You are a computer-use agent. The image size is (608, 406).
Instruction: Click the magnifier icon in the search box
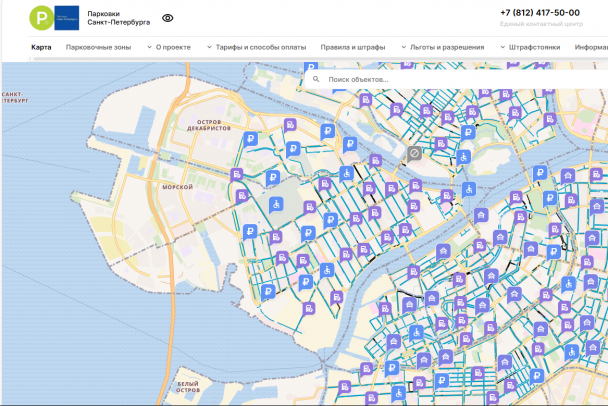[316, 79]
